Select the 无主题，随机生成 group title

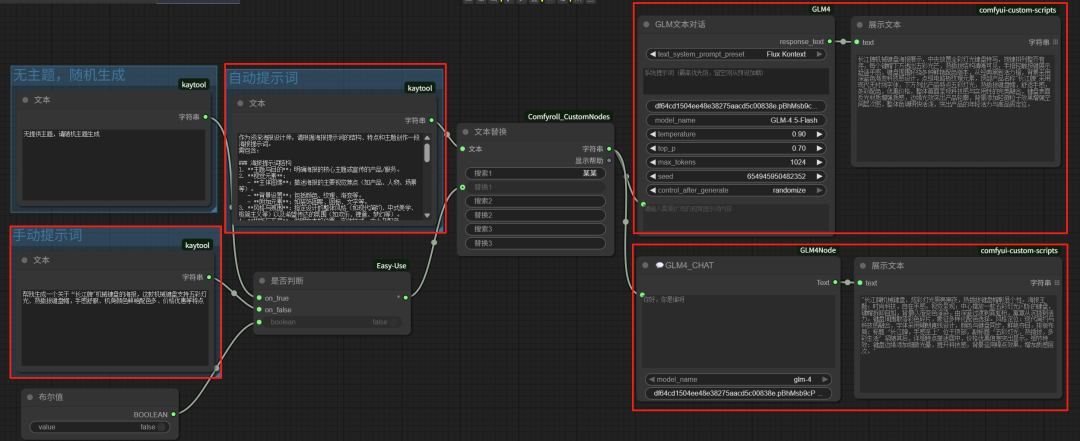click(x=69, y=74)
